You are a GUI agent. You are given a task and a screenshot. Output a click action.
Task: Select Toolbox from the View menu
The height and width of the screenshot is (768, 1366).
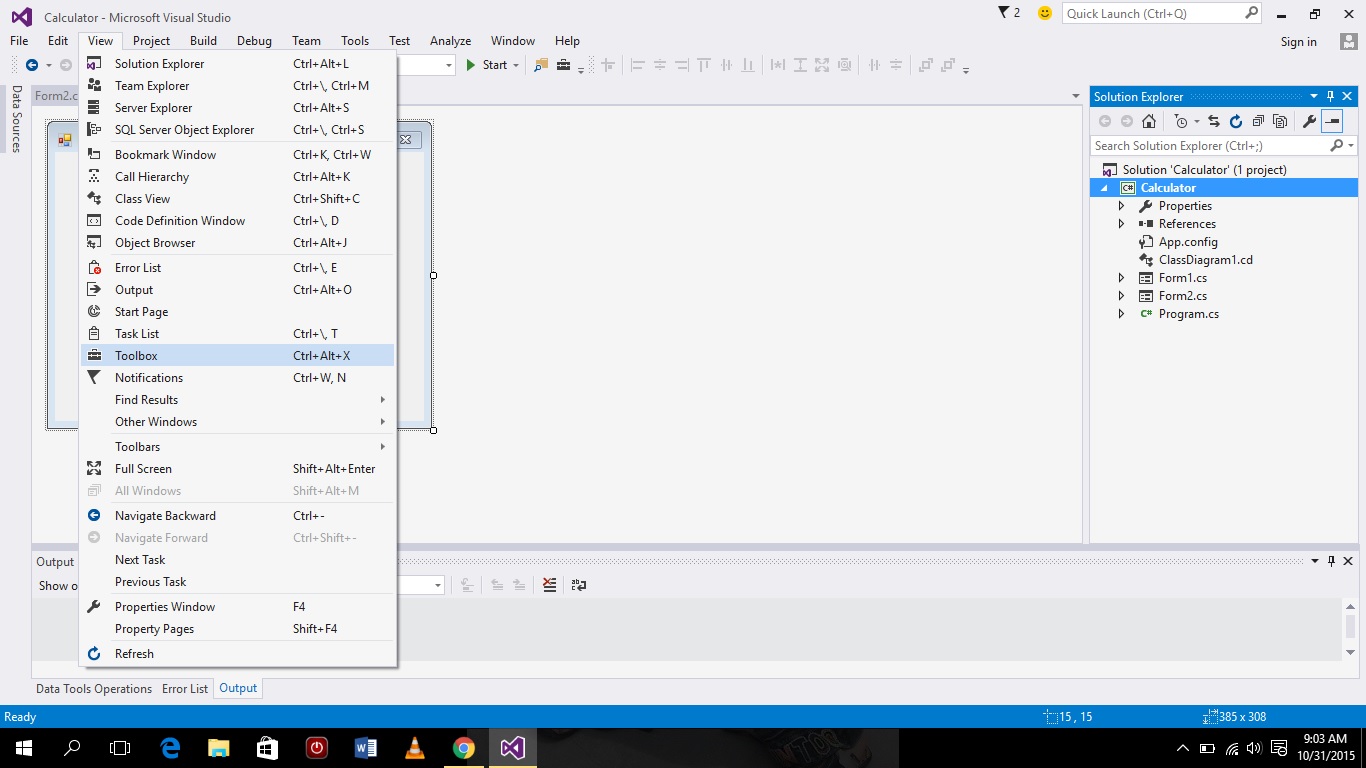tap(137, 355)
